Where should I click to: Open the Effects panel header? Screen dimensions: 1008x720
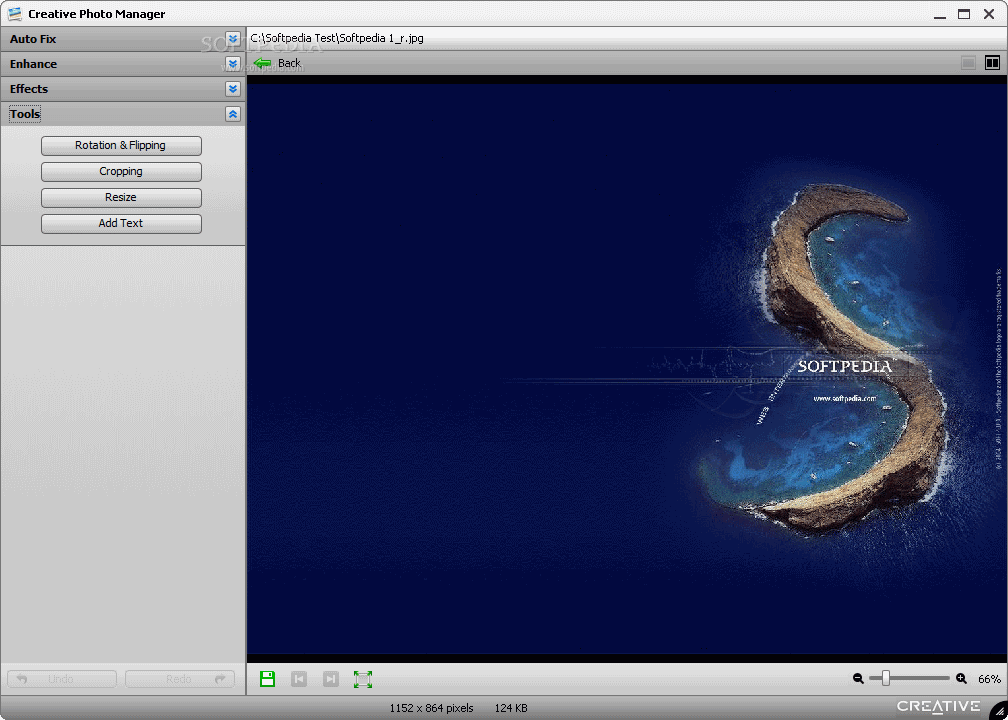[122, 89]
